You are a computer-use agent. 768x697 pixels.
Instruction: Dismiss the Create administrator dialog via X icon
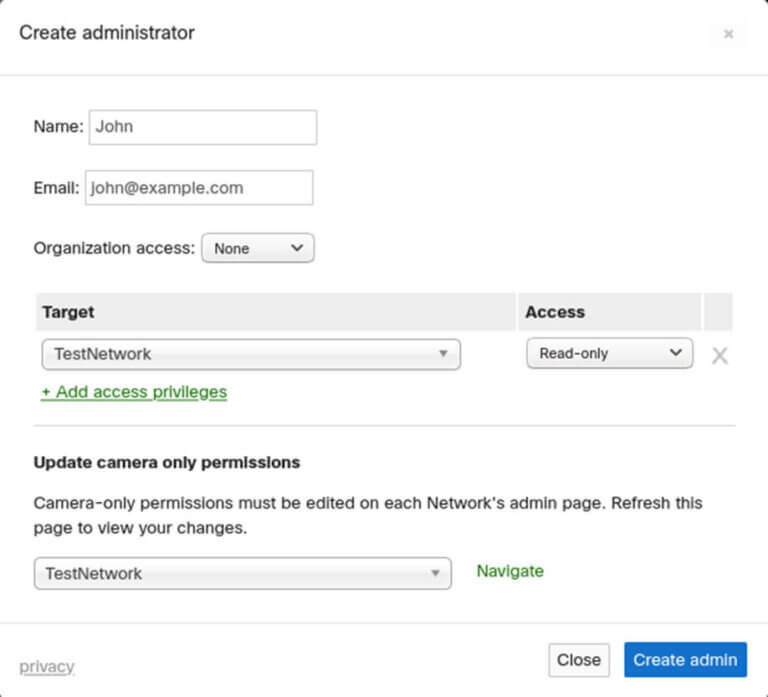pyautogui.click(x=728, y=34)
